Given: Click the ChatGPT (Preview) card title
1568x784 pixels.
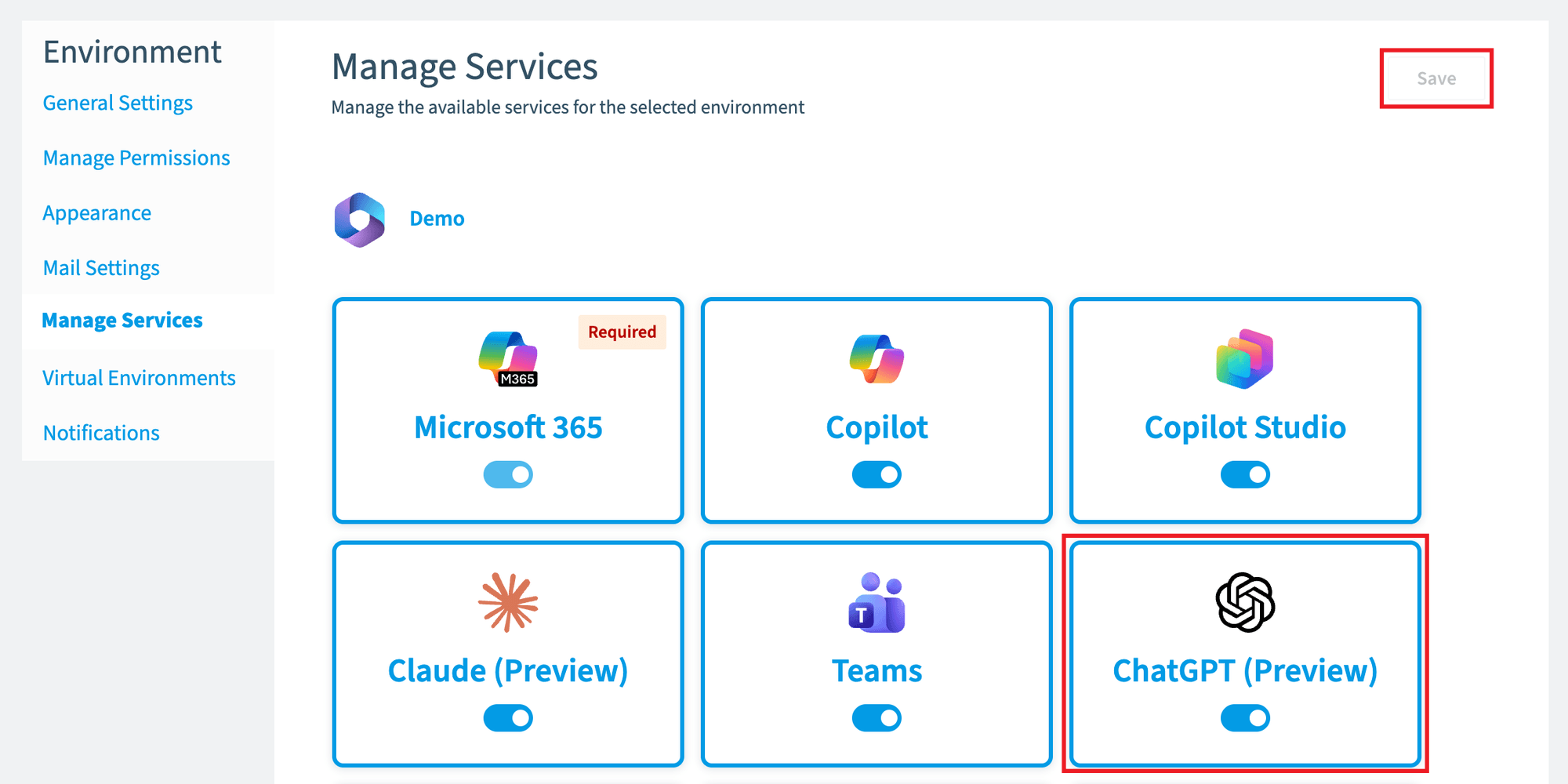Looking at the screenshot, I should click(x=1245, y=671).
